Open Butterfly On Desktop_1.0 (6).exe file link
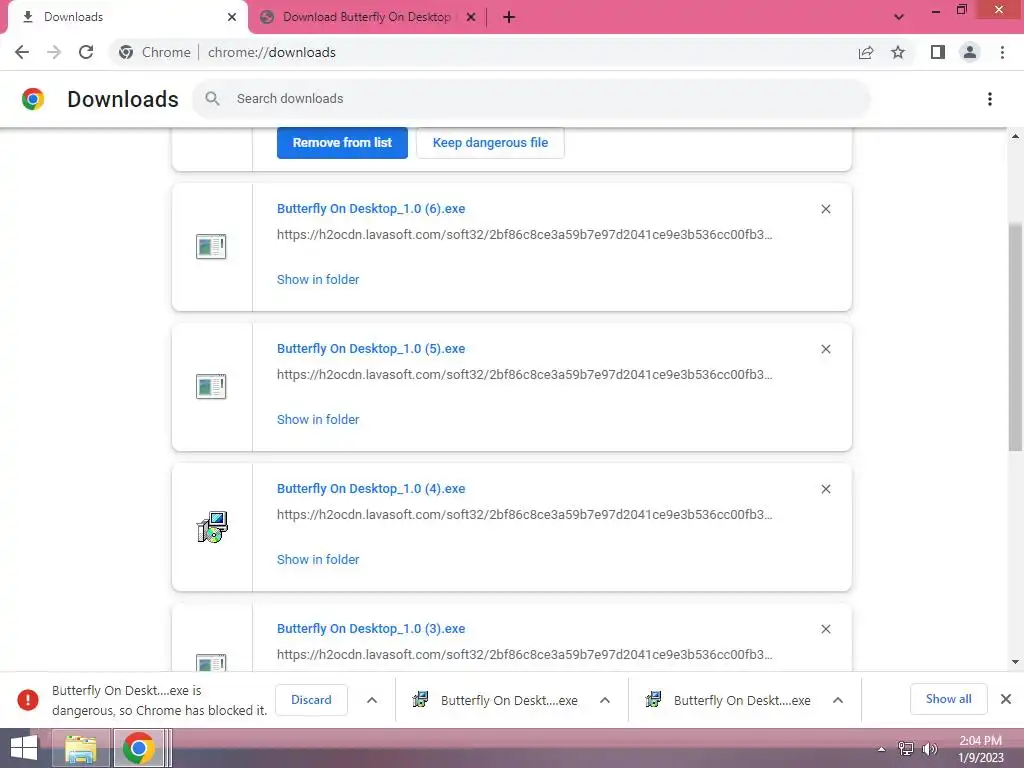 (371, 209)
